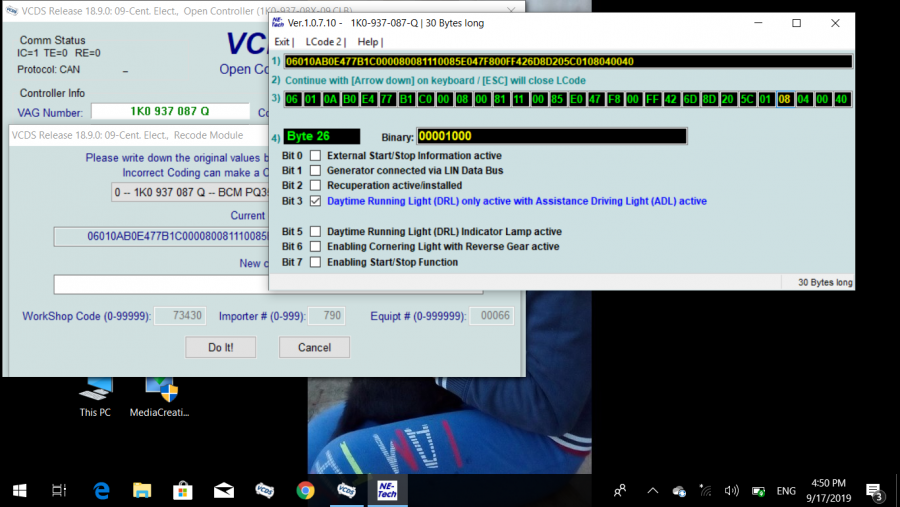Click the Binary value field 00001000
The height and width of the screenshot is (507, 900).
(x=552, y=136)
